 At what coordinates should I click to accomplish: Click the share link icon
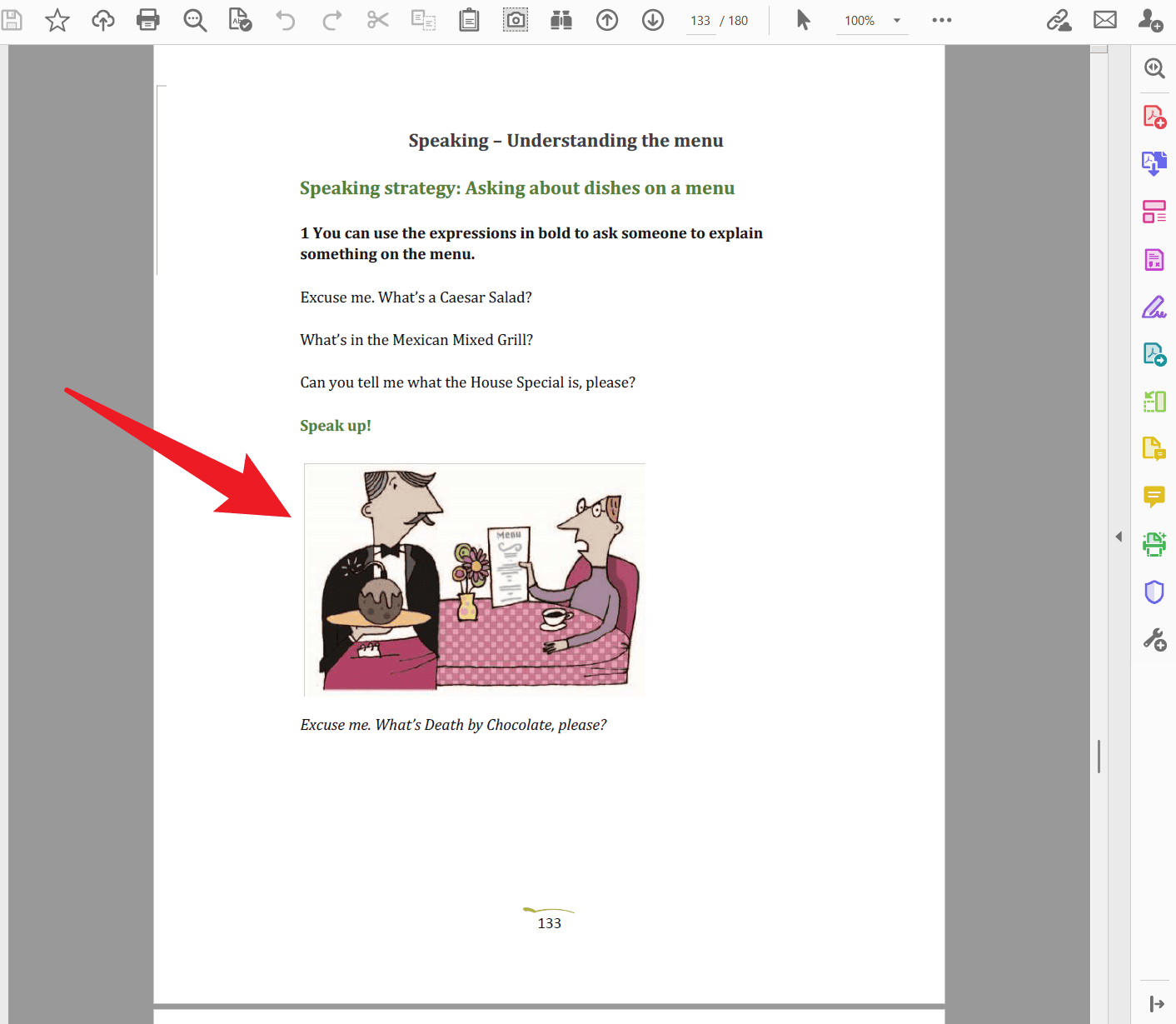(1059, 20)
